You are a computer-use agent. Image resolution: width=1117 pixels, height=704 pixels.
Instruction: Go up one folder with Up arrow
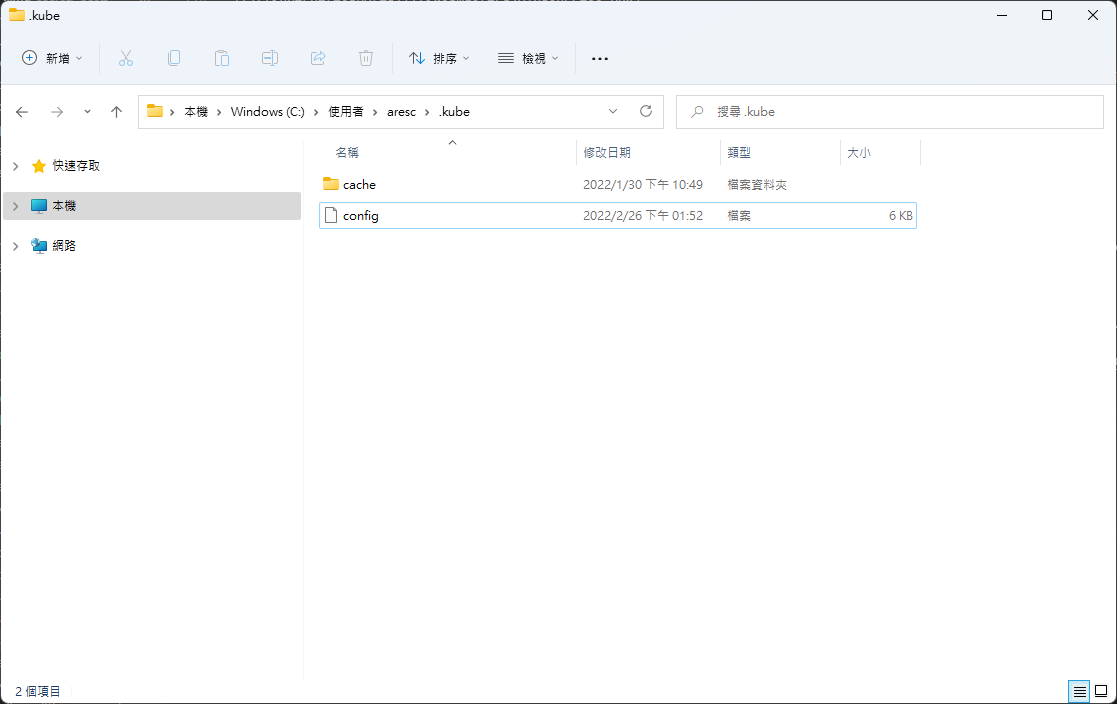[x=116, y=112]
